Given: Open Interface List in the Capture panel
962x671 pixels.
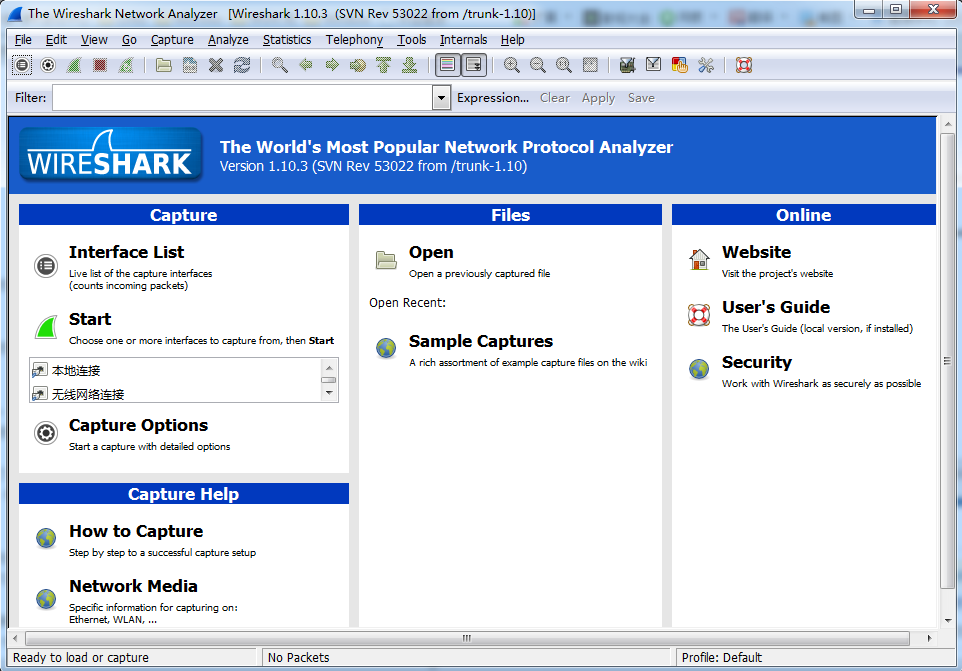Looking at the screenshot, I should coord(126,252).
